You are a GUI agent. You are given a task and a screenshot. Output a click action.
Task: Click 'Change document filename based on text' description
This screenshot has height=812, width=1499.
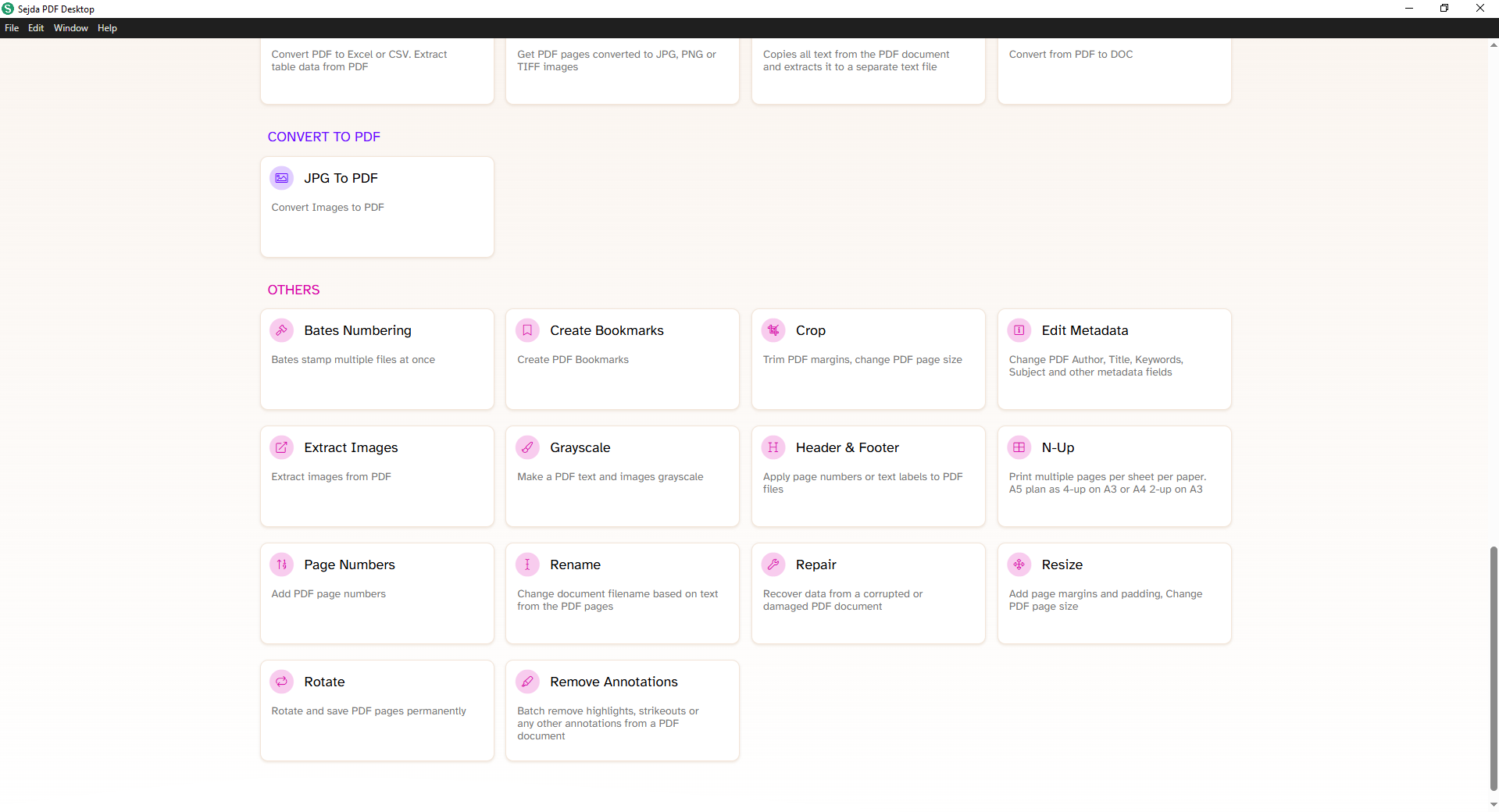(617, 600)
